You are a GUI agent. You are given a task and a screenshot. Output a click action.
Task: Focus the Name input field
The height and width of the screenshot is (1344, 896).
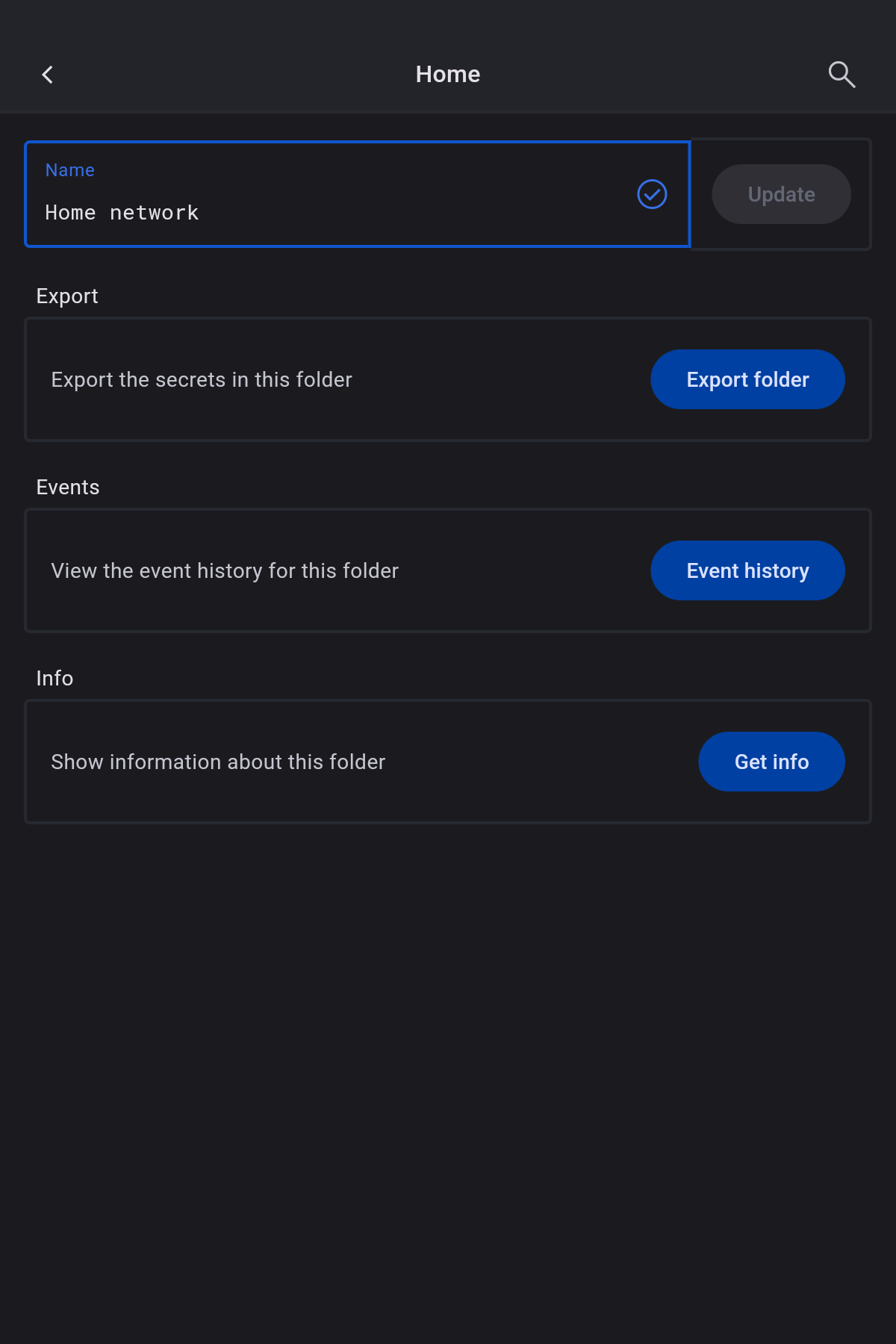329,213
